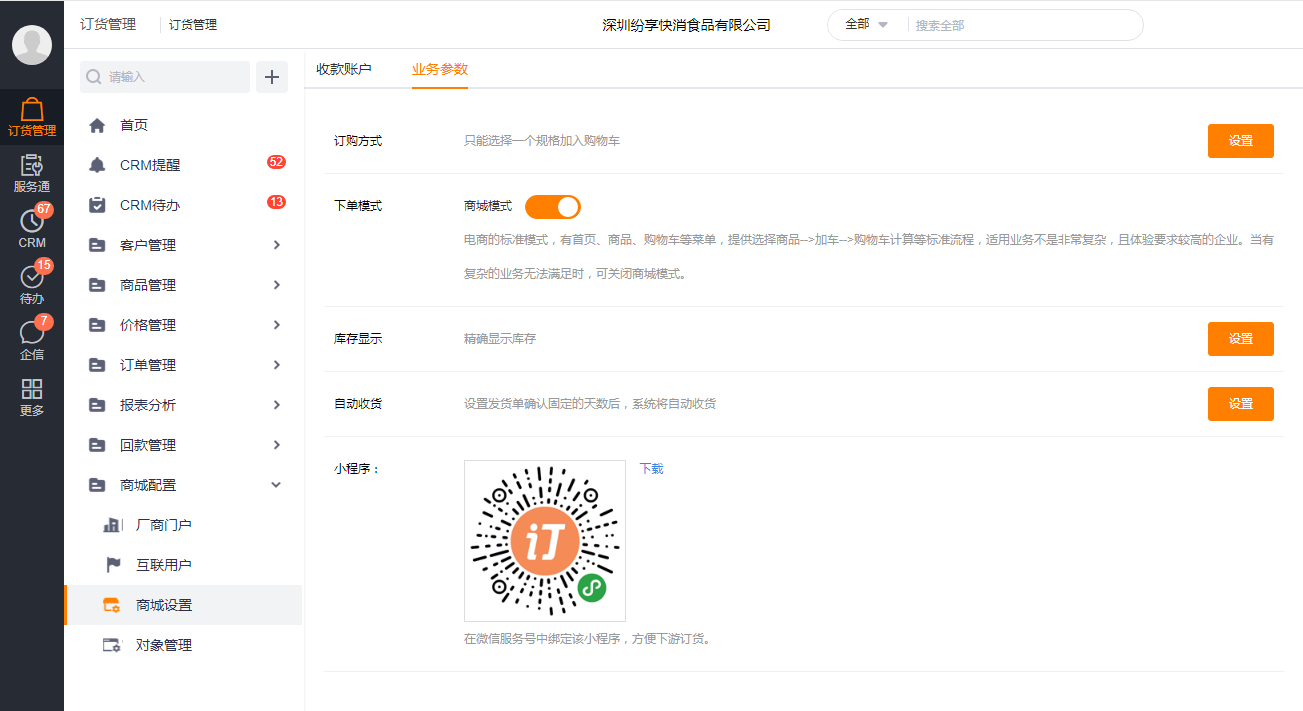Click folder icon beside 订单管理
Screen dimensions: 1303x711
click(x=97, y=365)
